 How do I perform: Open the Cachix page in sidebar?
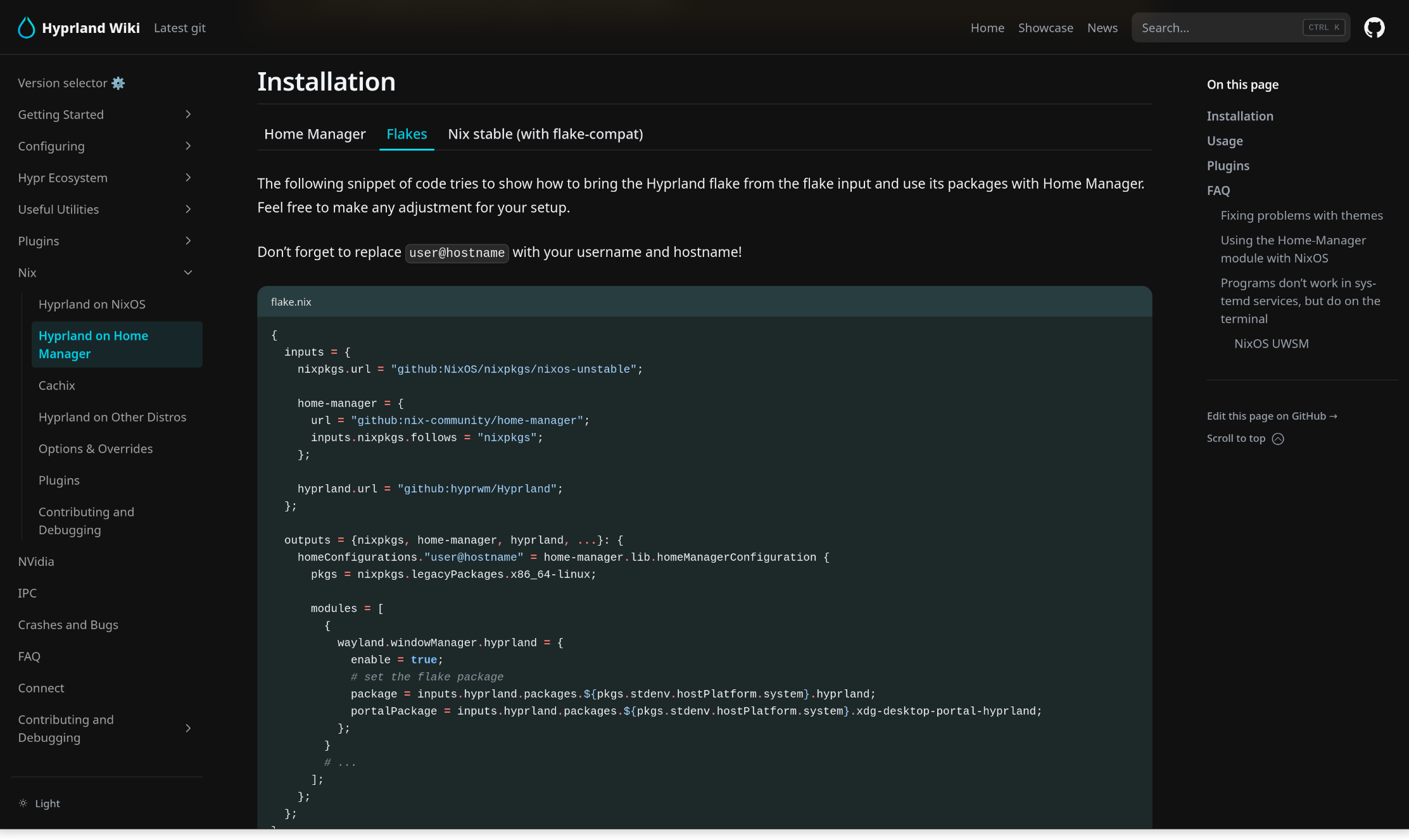pyautogui.click(x=57, y=386)
